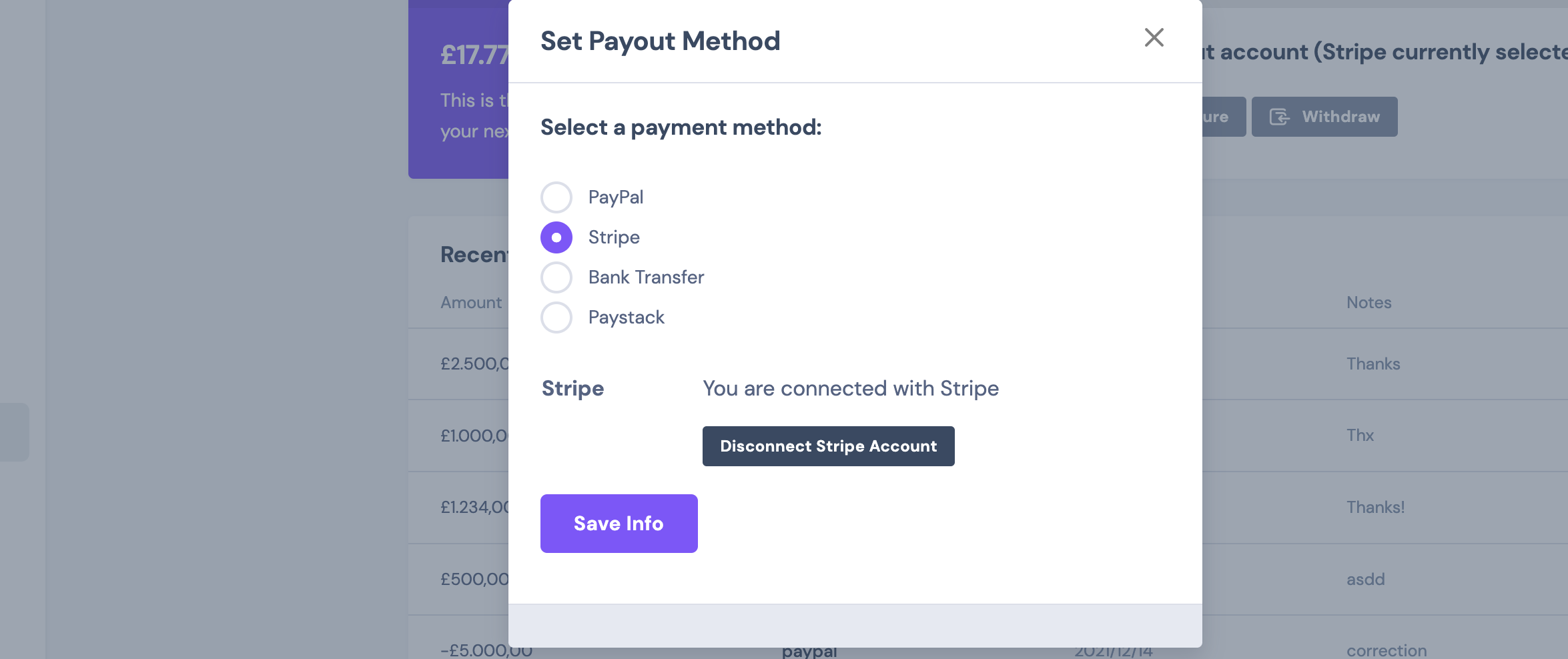
Task: Click the Withdraw arrow icon
Action: point(1279,117)
